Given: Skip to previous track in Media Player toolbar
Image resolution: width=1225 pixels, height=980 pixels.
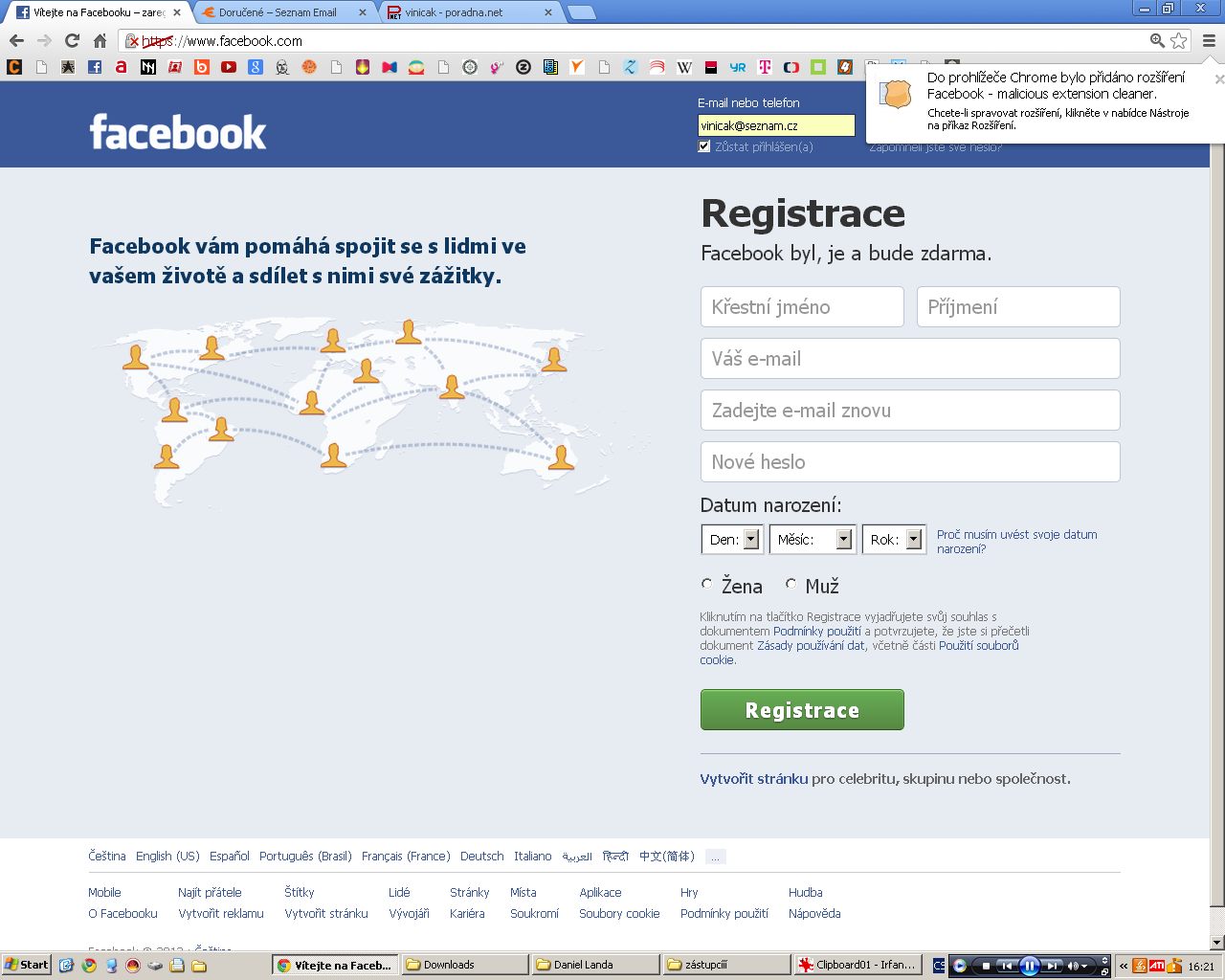Looking at the screenshot, I should (x=1007, y=966).
